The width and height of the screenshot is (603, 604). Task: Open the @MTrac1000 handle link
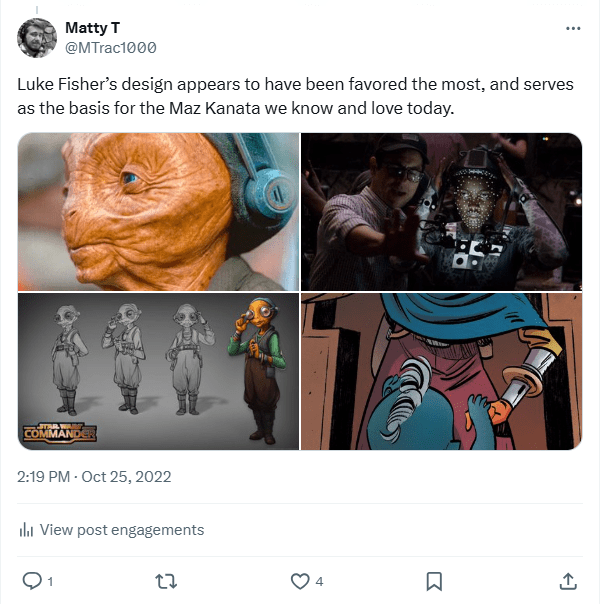click(110, 47)
